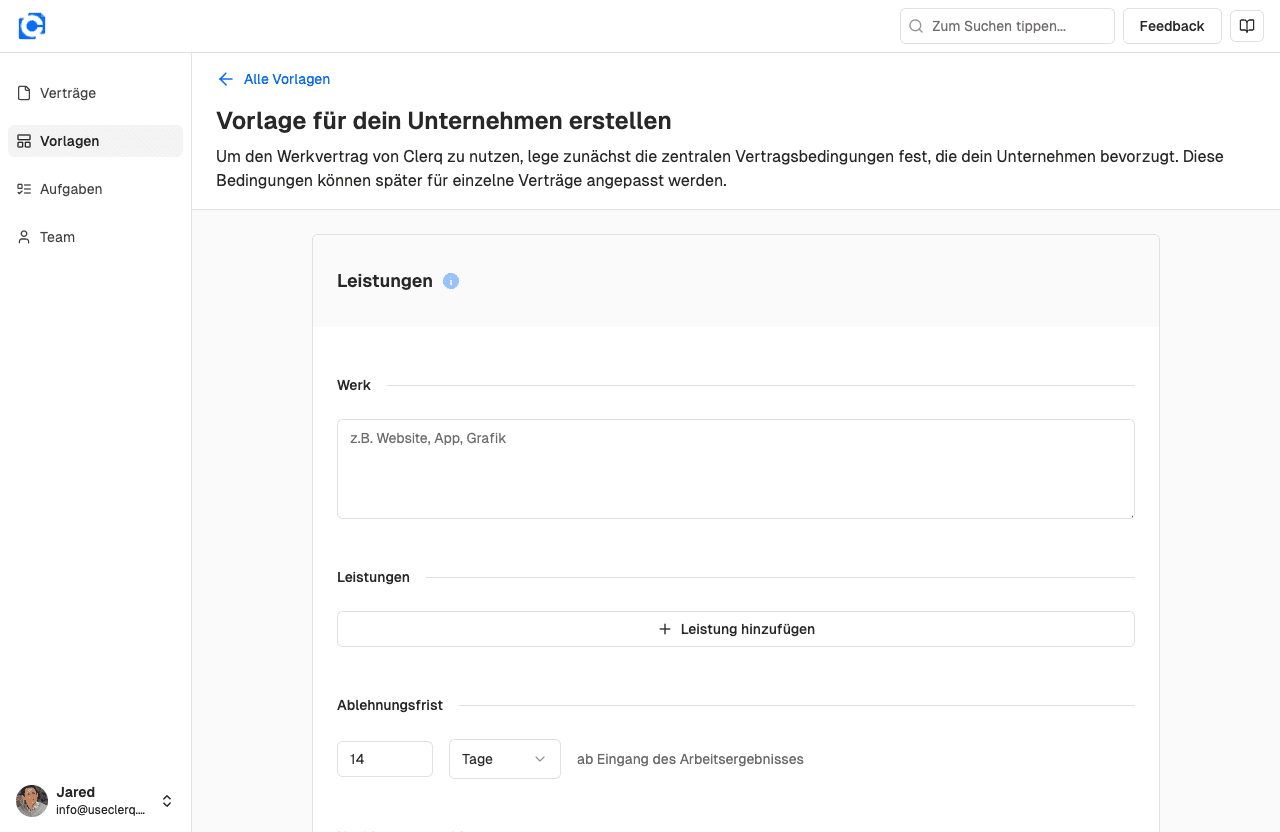Select the Verträge document icon
This screenshot has width=1280, height=832.
pyautogui.click(x=22, y=92)
